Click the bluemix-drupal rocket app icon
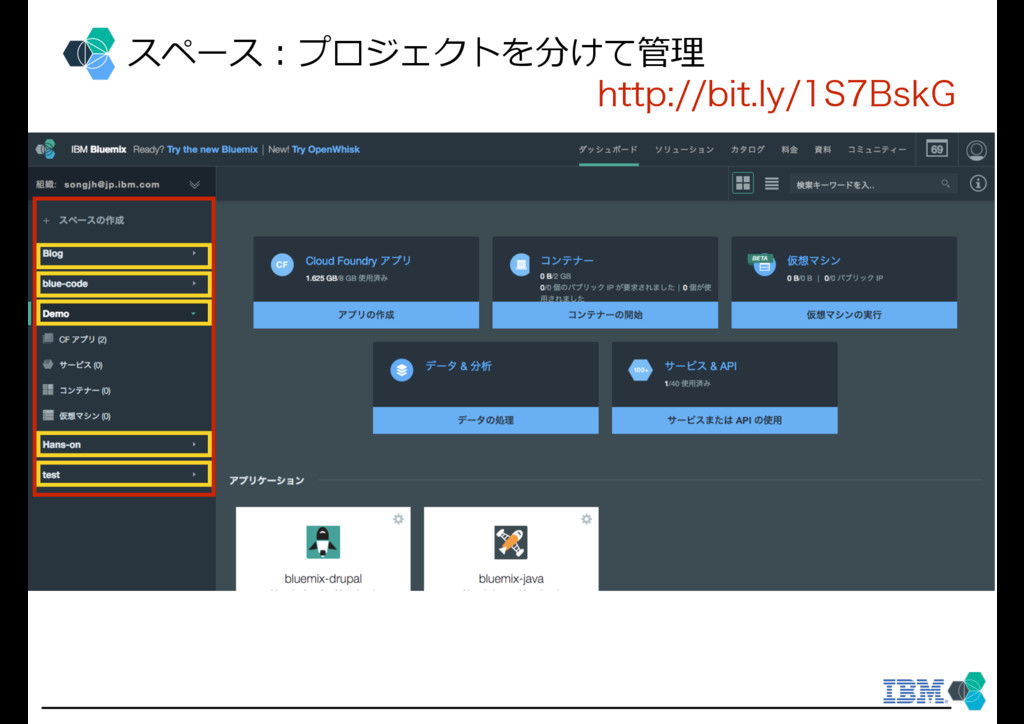This screenshot has width=1024, height=724. 323,542
